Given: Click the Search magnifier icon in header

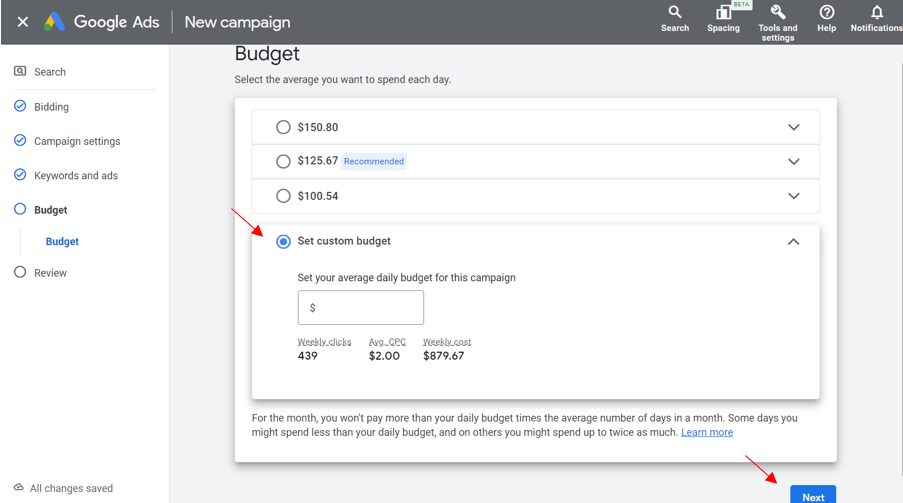Looking at the screenshot, I should click(x=675, y=13).
